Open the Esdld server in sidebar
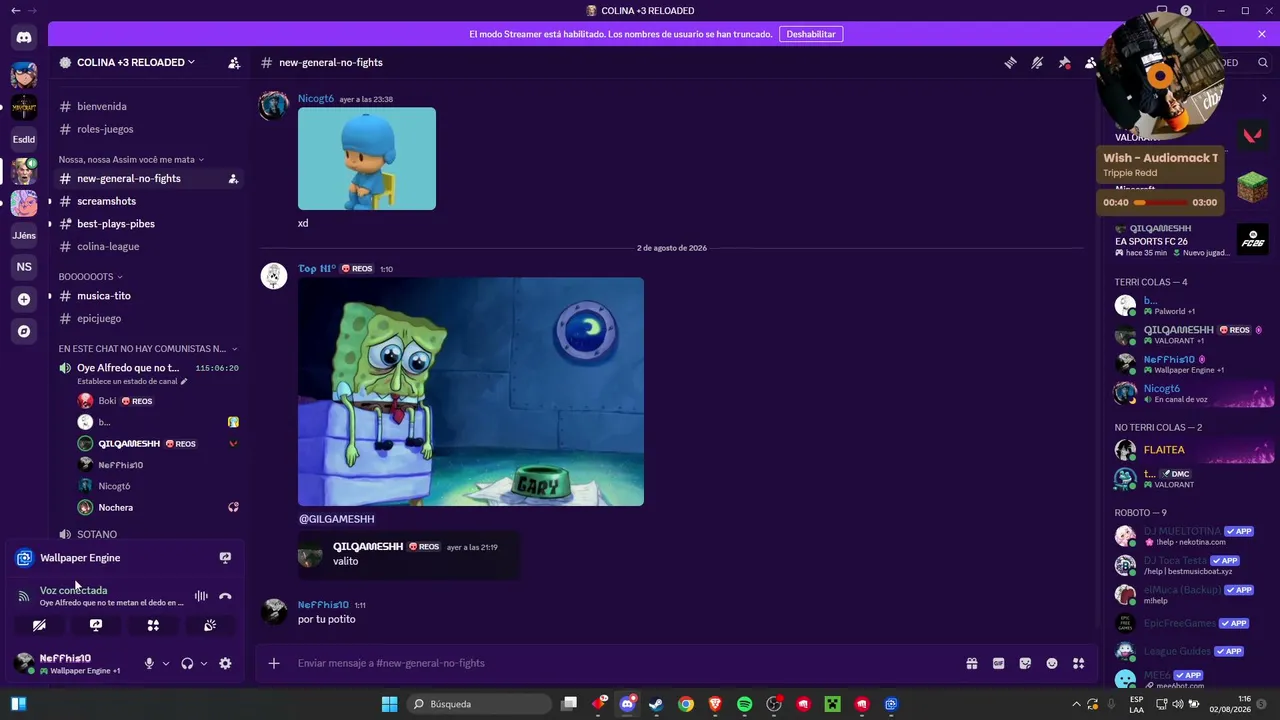Viewport: 1280px width, 720px height. [x=24, y=139]
